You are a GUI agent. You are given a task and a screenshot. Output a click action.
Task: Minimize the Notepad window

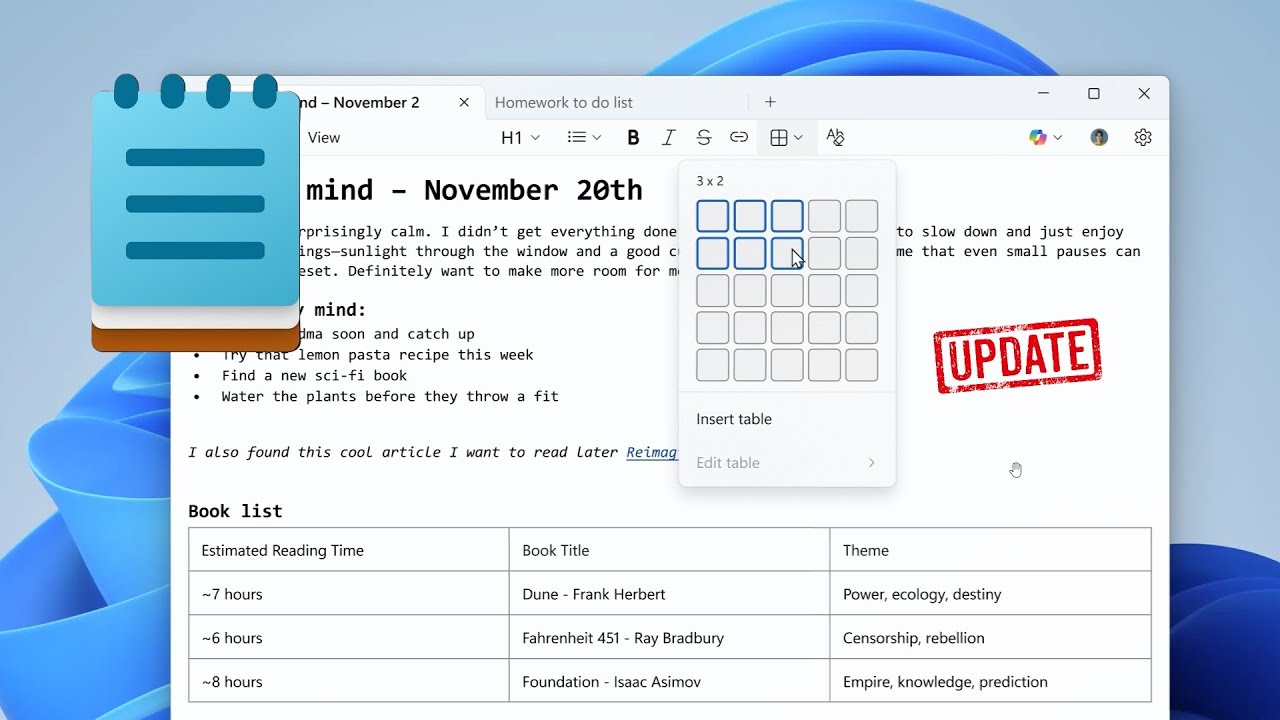click(x=1043, y=94)
